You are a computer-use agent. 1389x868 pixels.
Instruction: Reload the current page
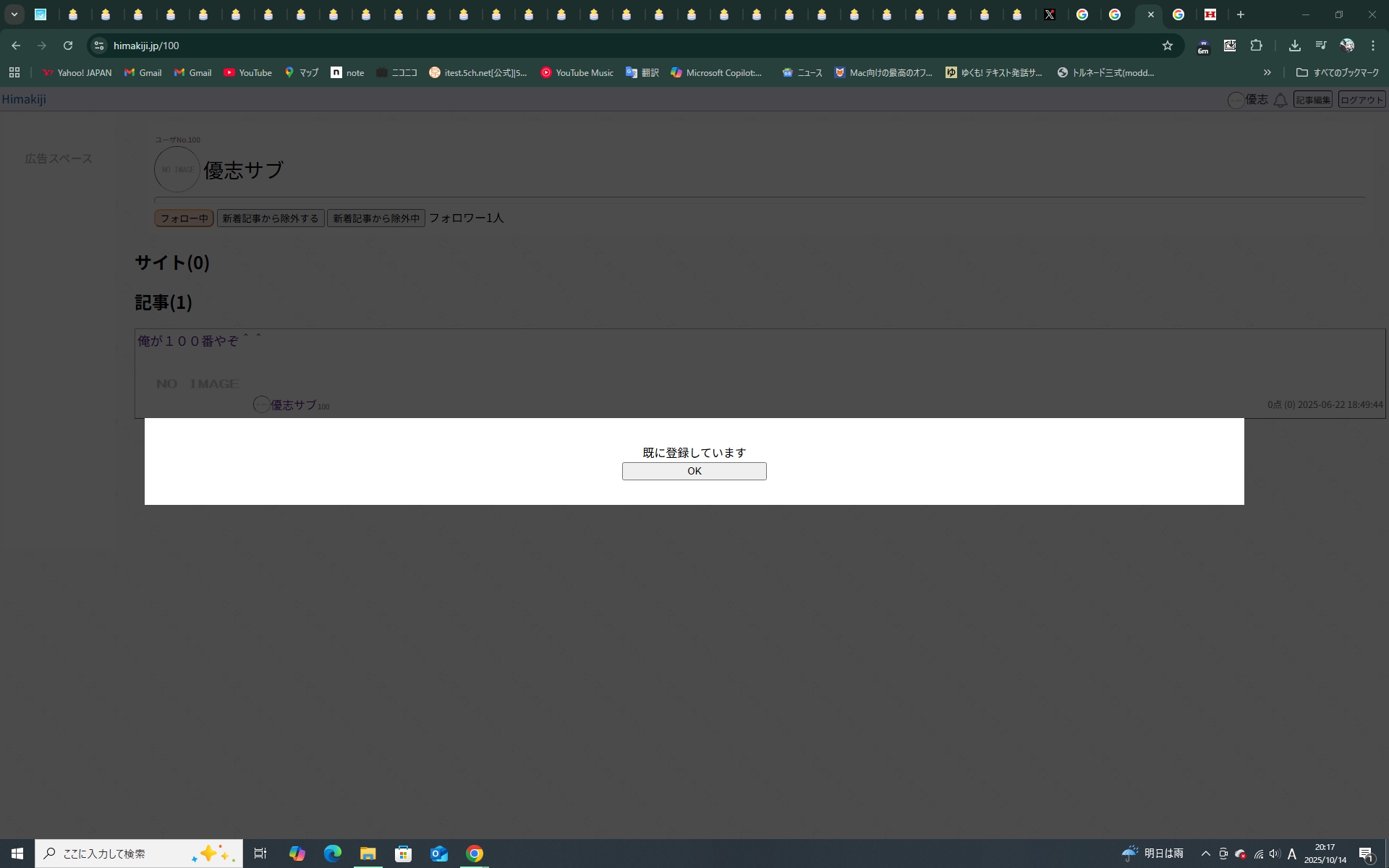tap(68, 46)
